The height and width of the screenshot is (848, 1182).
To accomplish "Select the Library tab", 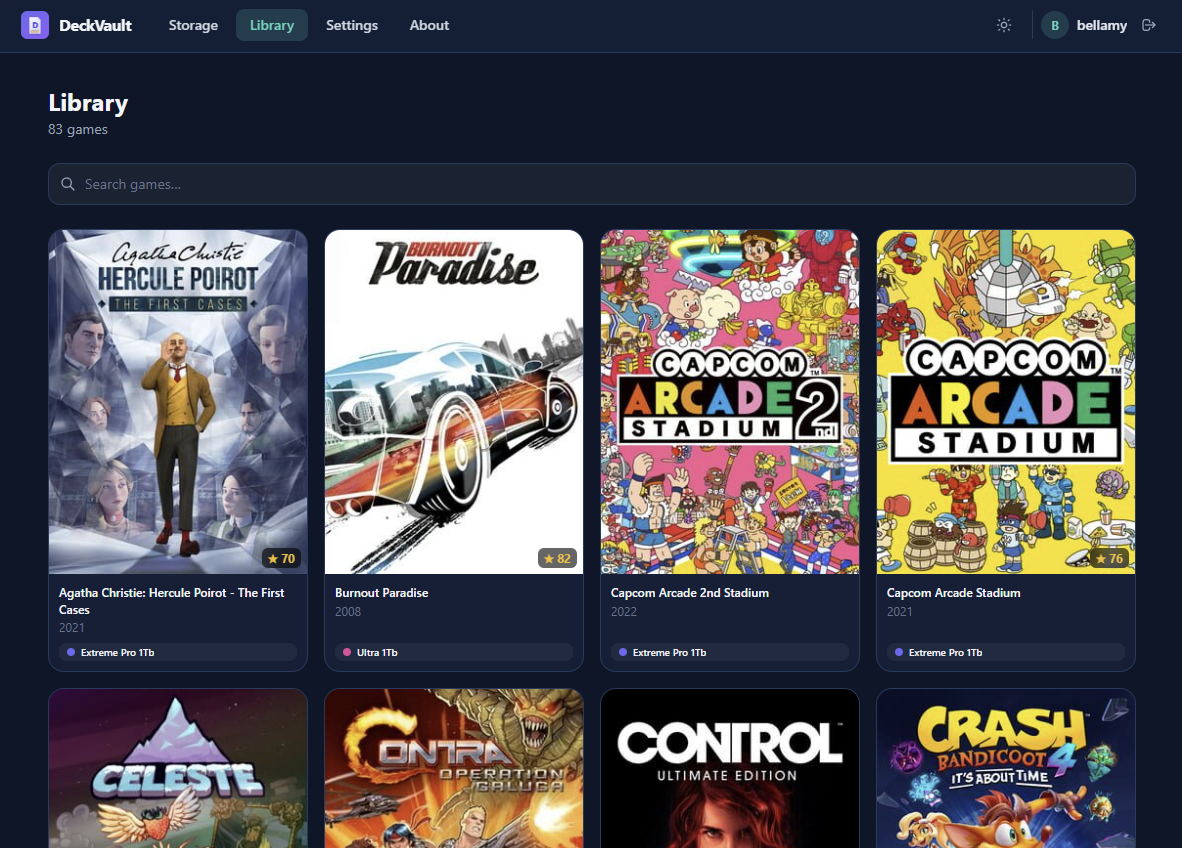I will (271, 25).
